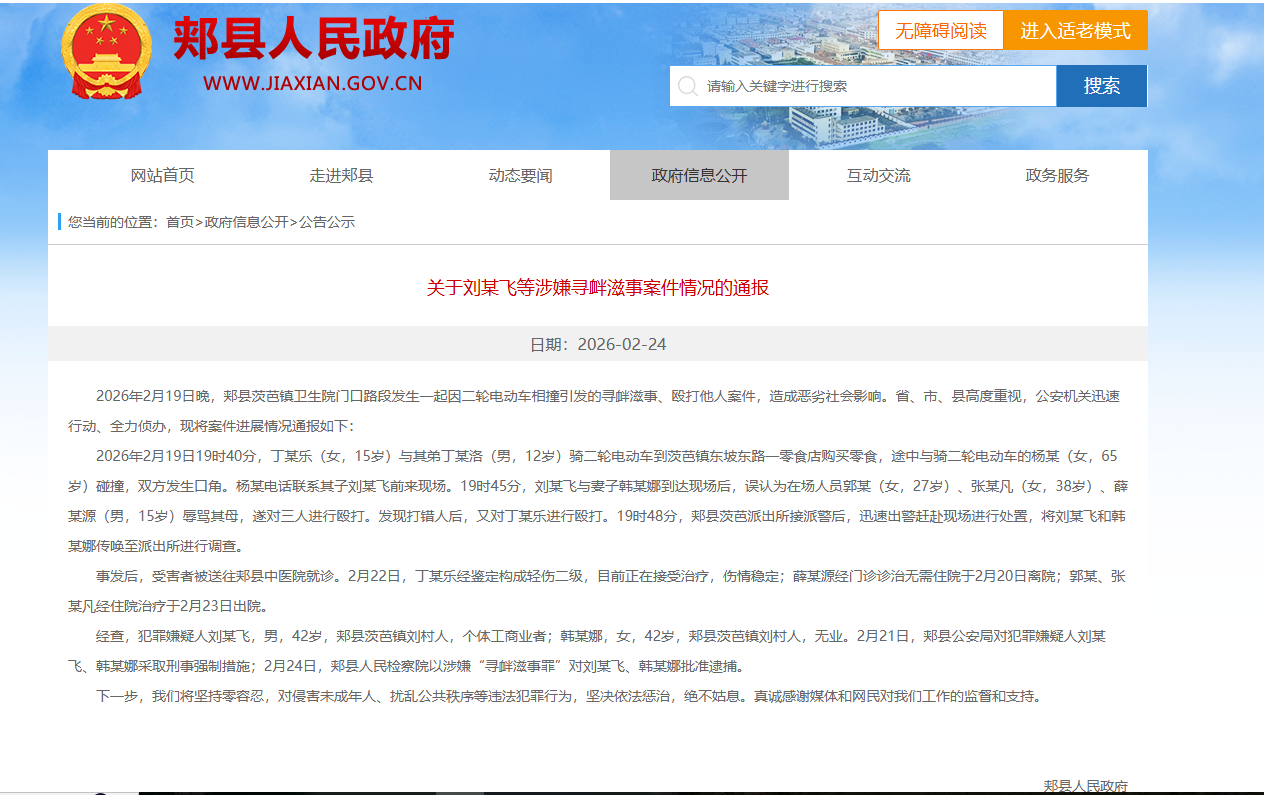Click the date text 日期：2026-02-24

click(x=598, y=344)
